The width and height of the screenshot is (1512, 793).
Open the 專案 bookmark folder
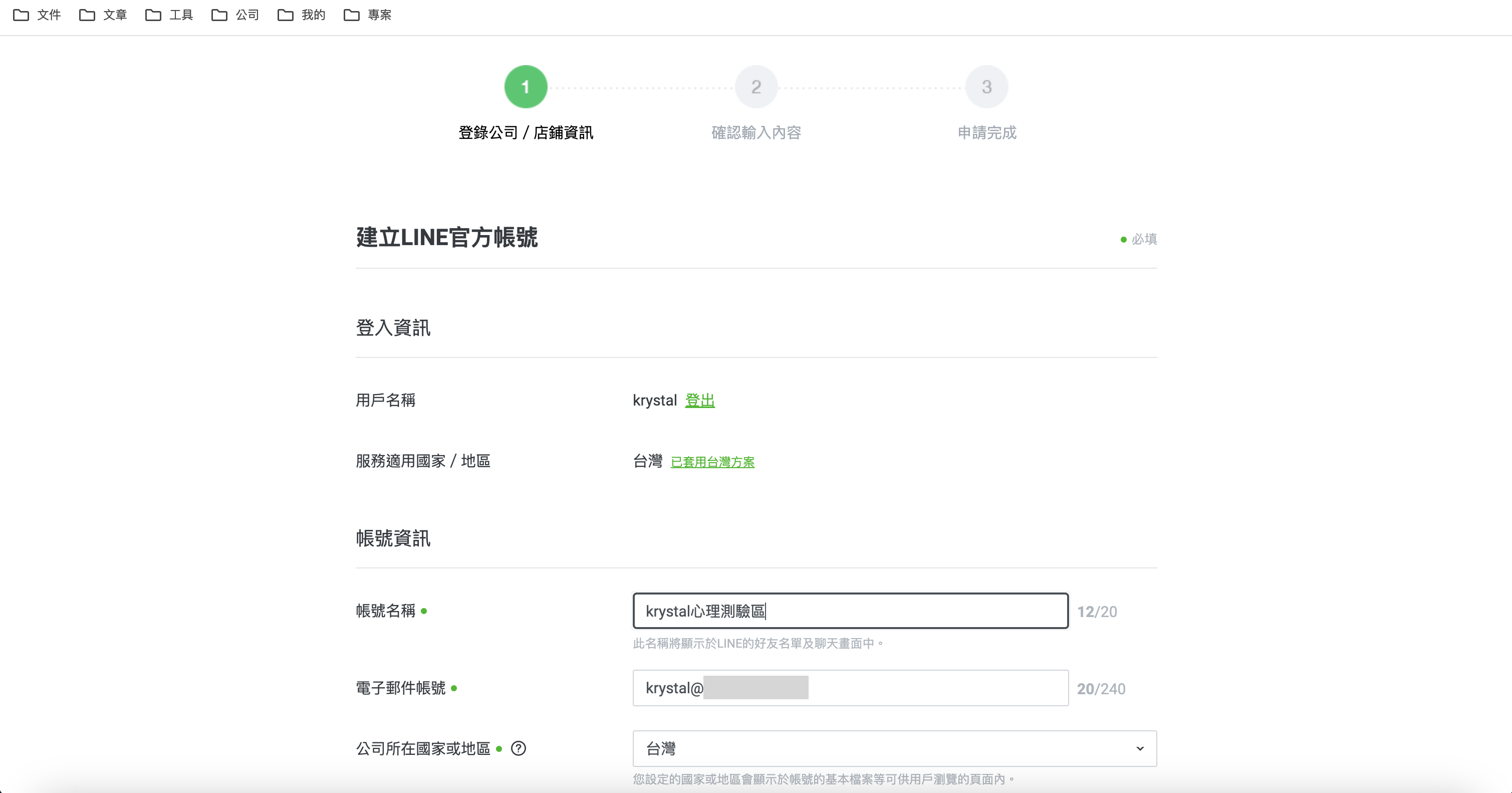pyautogui.click(x=367, y=15)
